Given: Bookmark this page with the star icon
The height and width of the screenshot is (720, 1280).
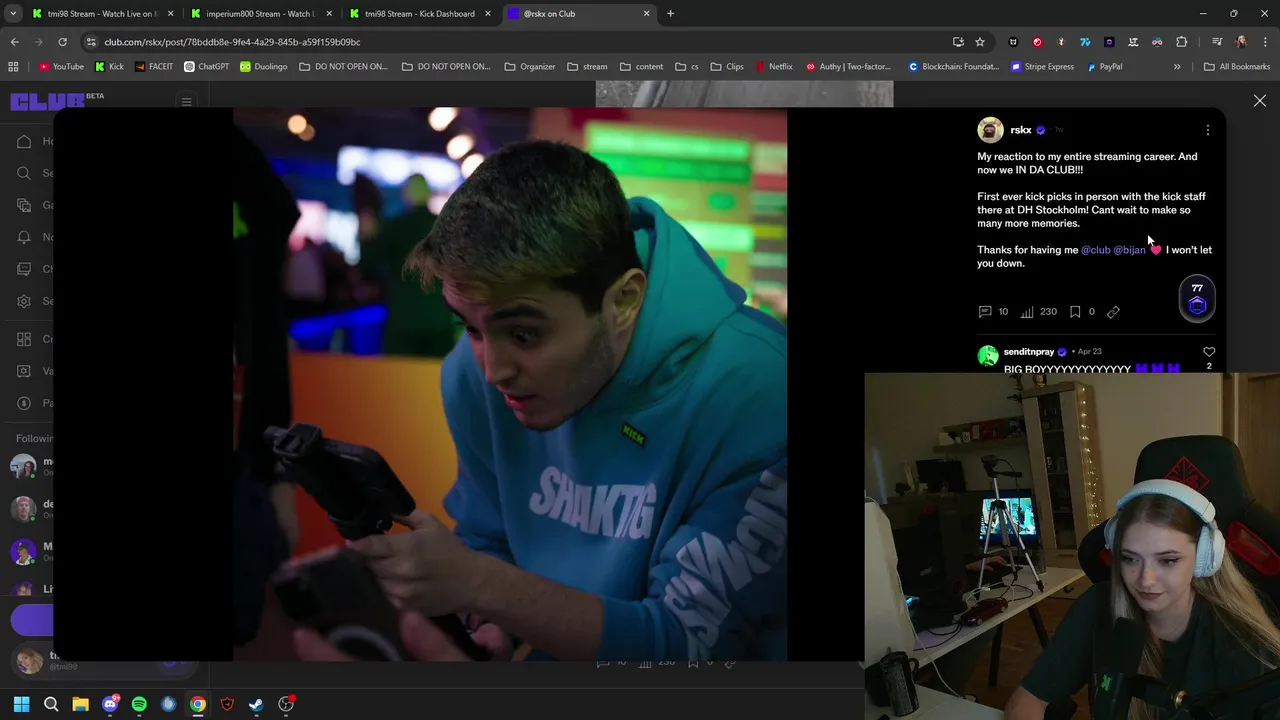Looking at the screenshot, I should (980, 42).
